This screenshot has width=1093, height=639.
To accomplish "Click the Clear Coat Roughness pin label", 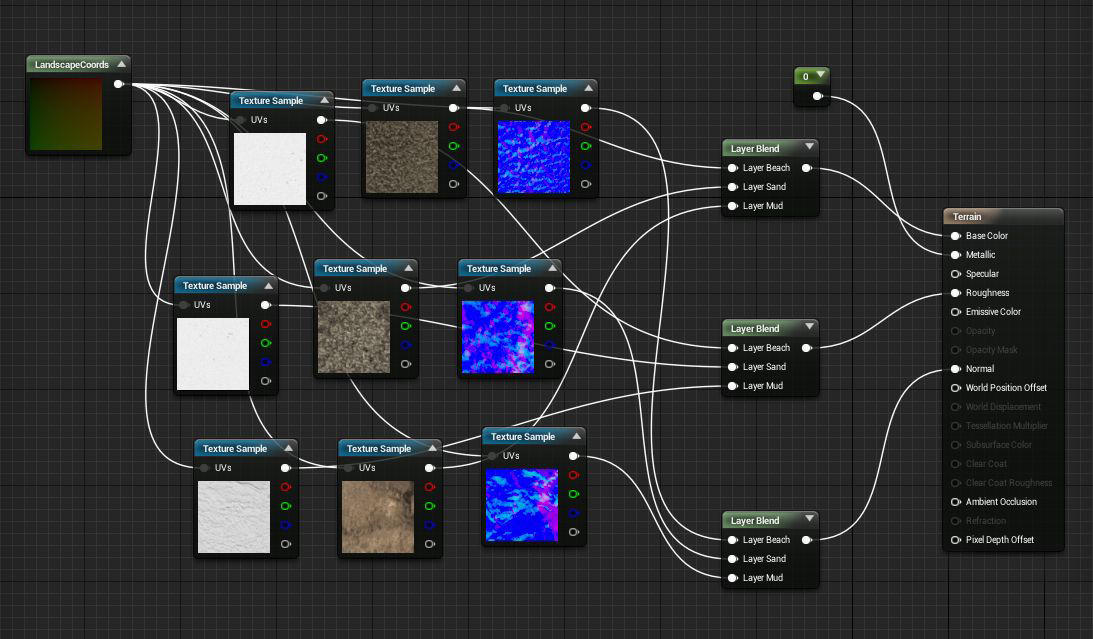I will coord(1009,483).
